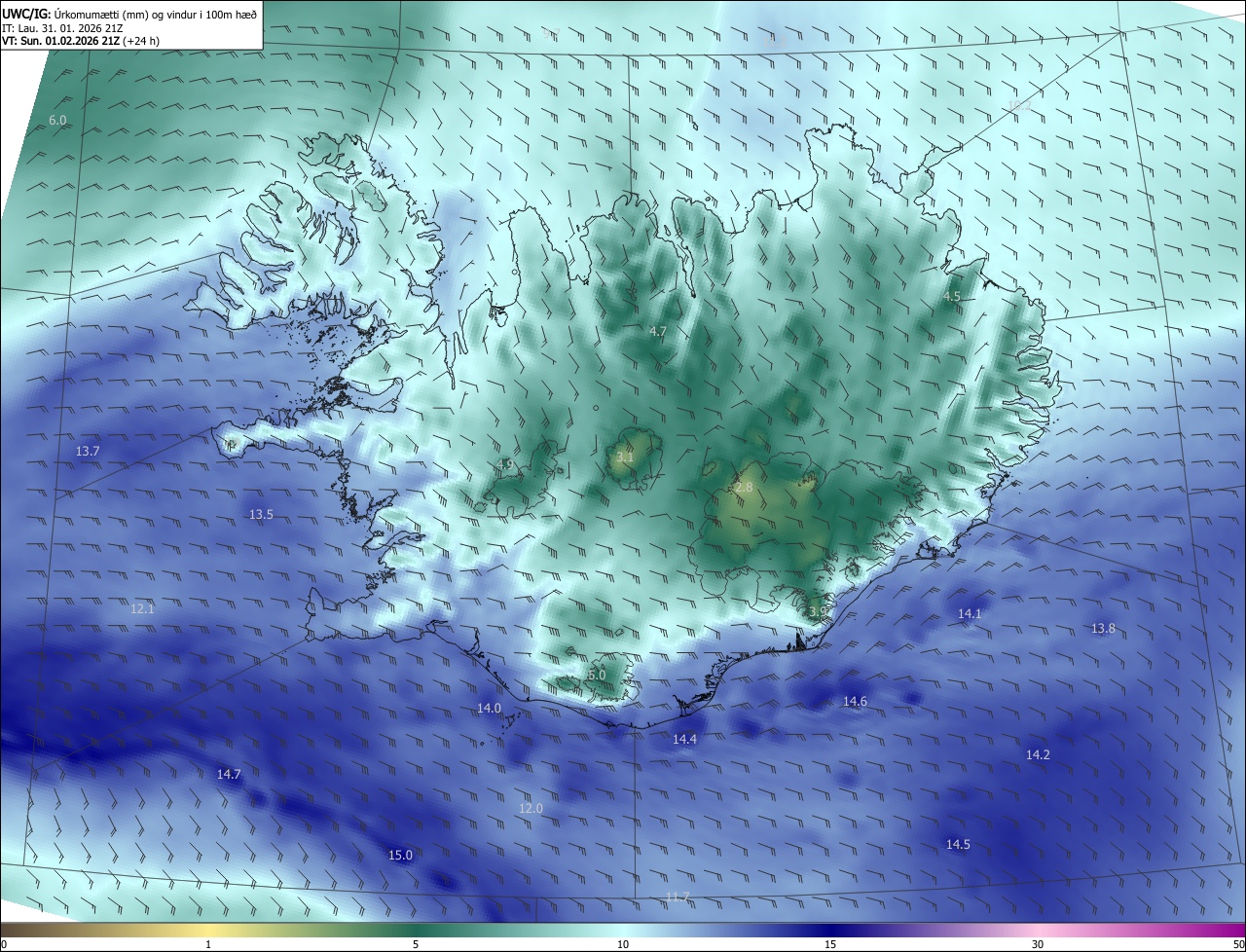
Task: Click the '30' tick label on the color scale
Action: (1038, 944)
